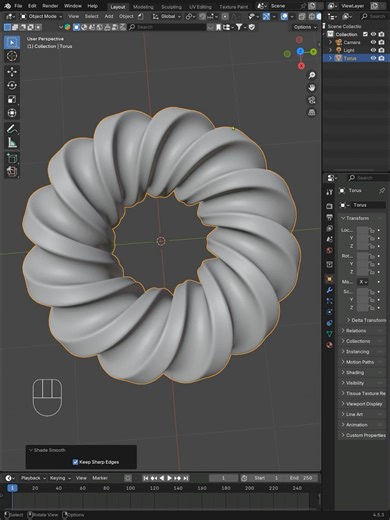Open the Object Data mesh tab
Screen dimensions: 390x520
(x=329, y=334)
